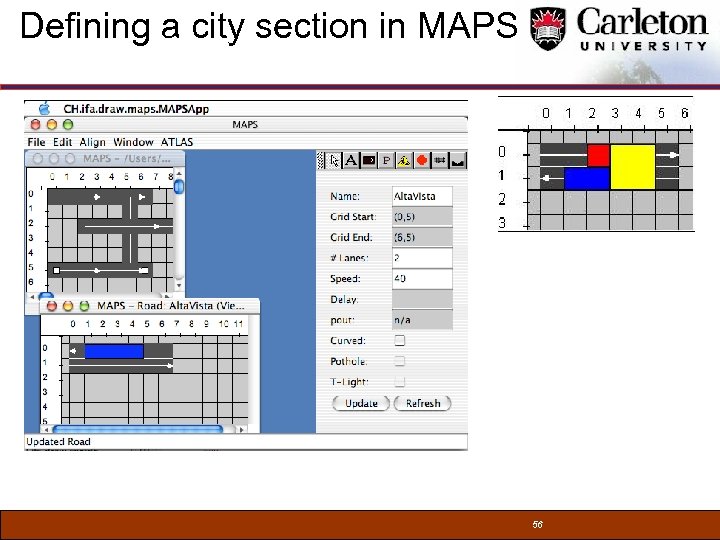This screenshot has width=720, height=540.
Task: Choose the road segment drawing tool
Action: 369,160
